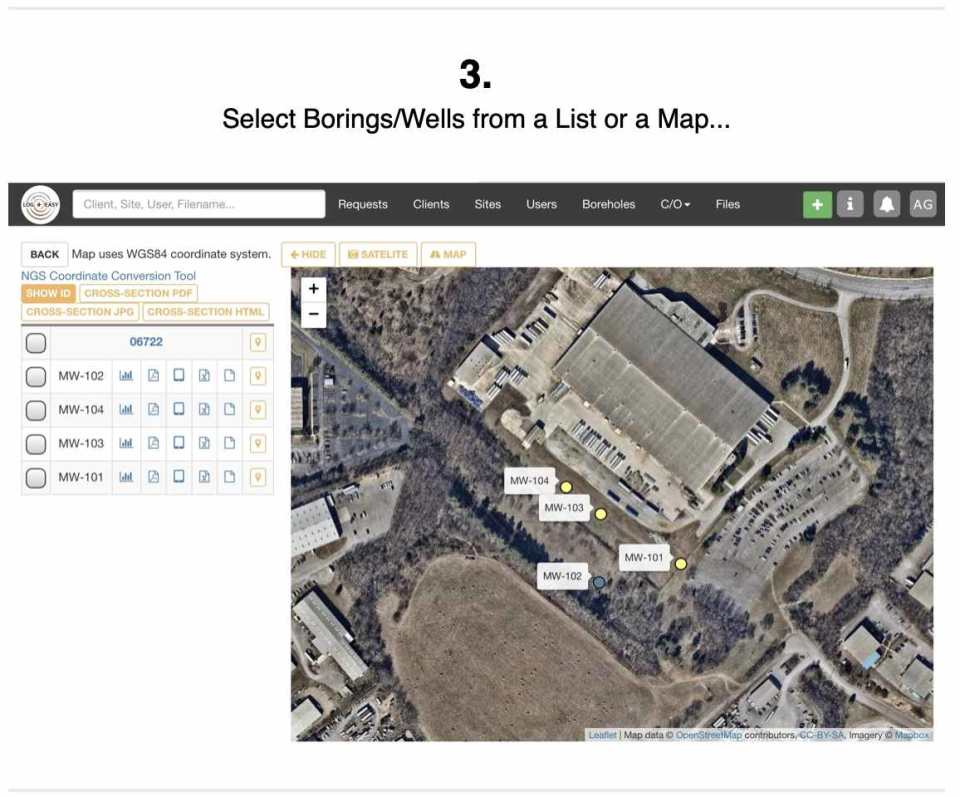Open the C/O dropdown menu
The image size is (960, 797).
[675, 204]
